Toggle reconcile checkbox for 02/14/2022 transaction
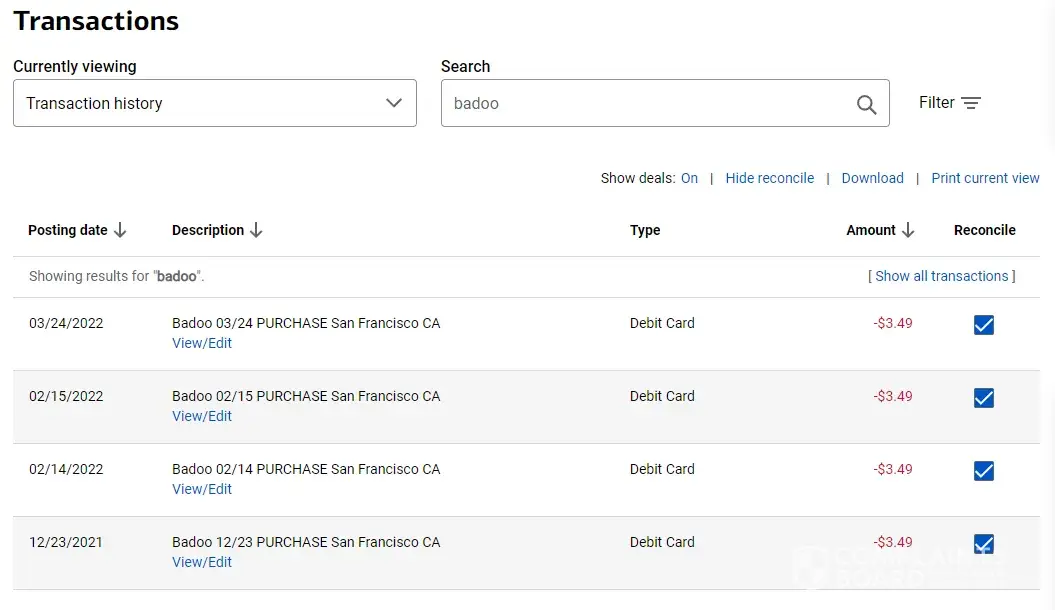Screen dimensions: 1055x610 pos(984,471)
